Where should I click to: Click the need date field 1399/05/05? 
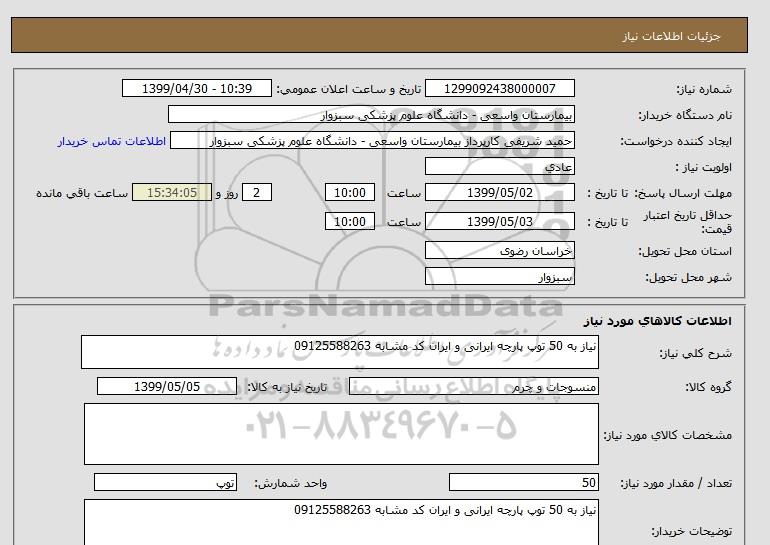coord(167,386)
